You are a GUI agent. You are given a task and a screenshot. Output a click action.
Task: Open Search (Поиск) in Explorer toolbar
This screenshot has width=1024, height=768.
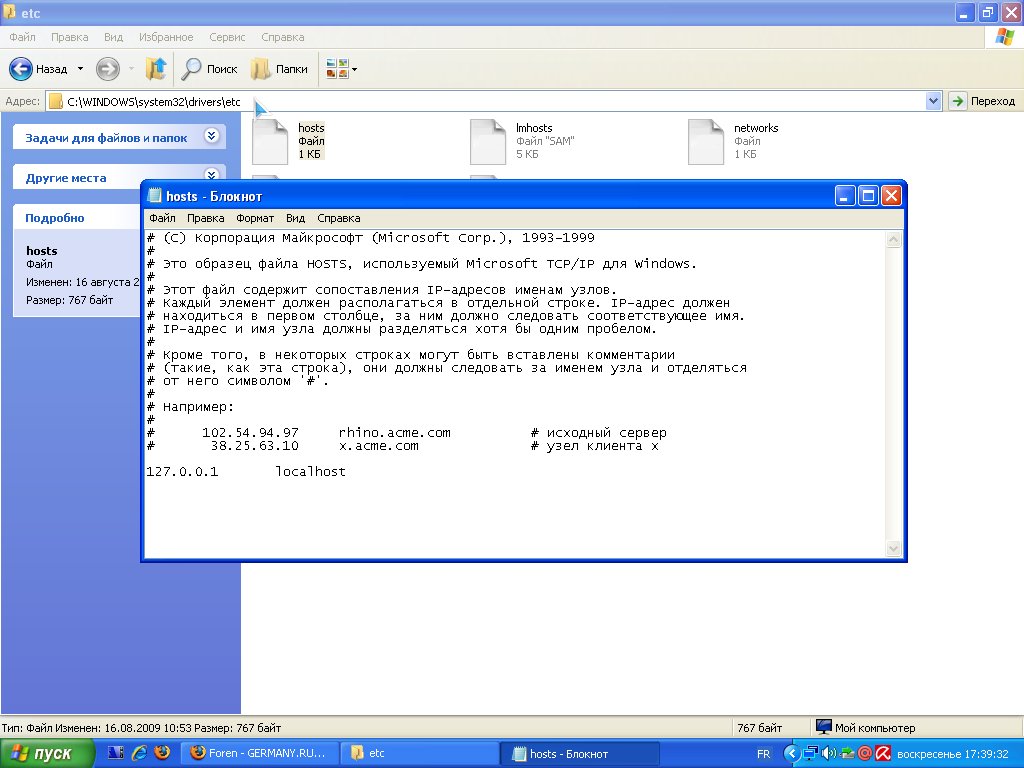coord(209,69)
